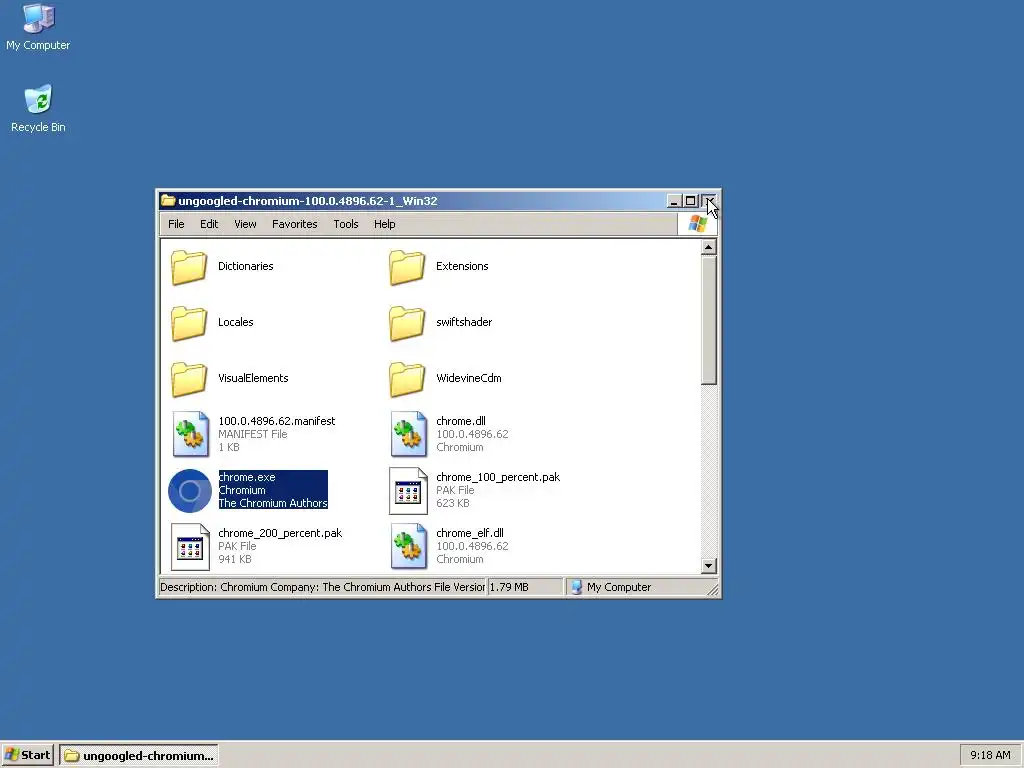Click the chrome.exe file name
The image size is (1024, 768).
coord(247,477)
